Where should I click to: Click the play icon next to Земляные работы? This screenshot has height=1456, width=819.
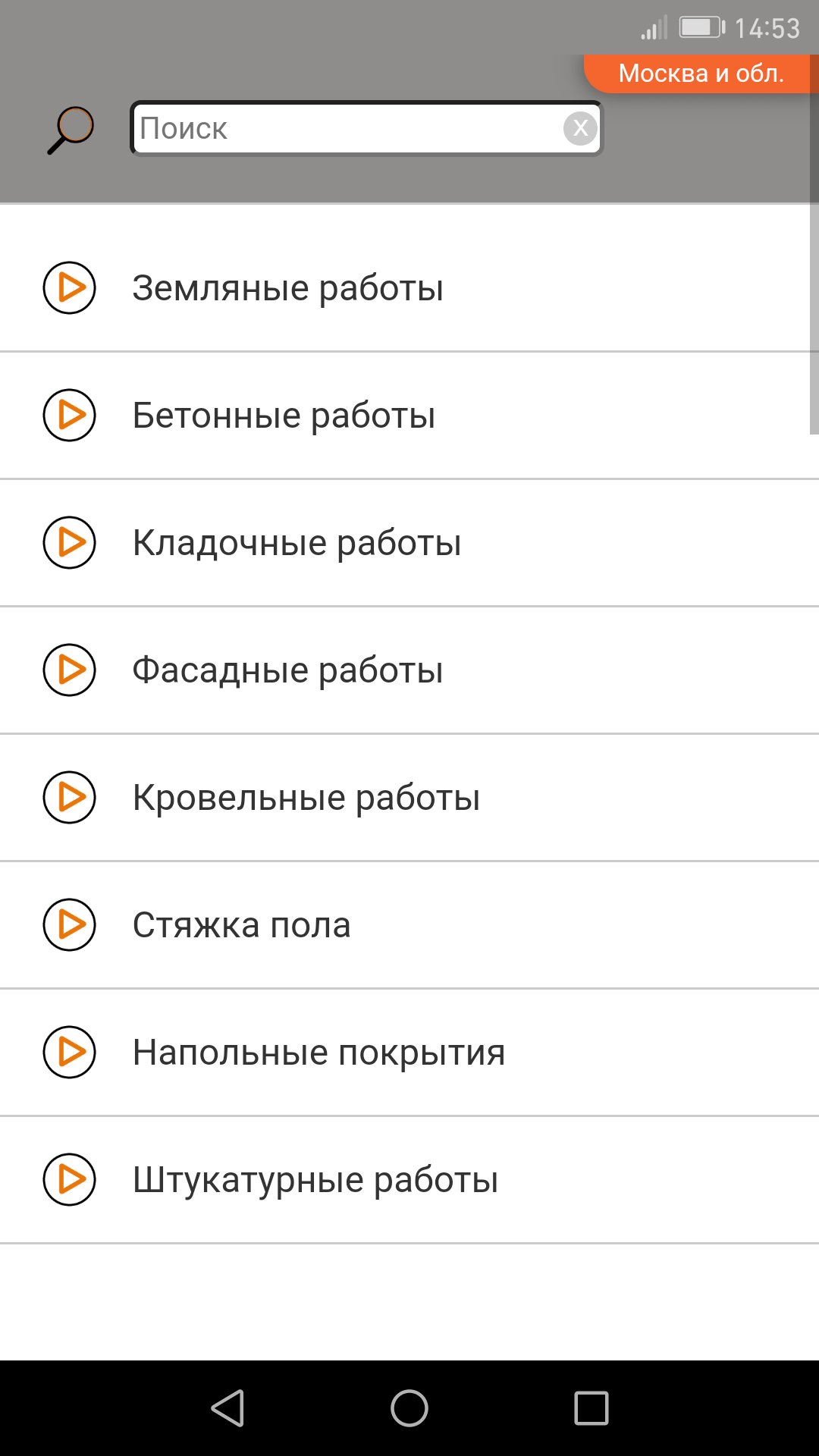pos(68,287)
